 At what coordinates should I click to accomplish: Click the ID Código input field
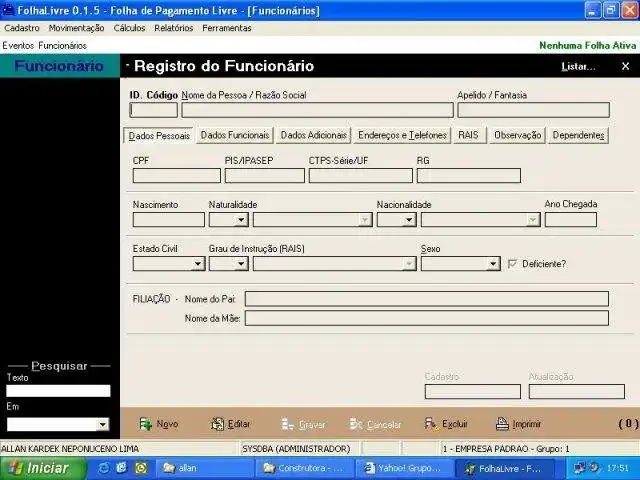(x=153, y=110)
